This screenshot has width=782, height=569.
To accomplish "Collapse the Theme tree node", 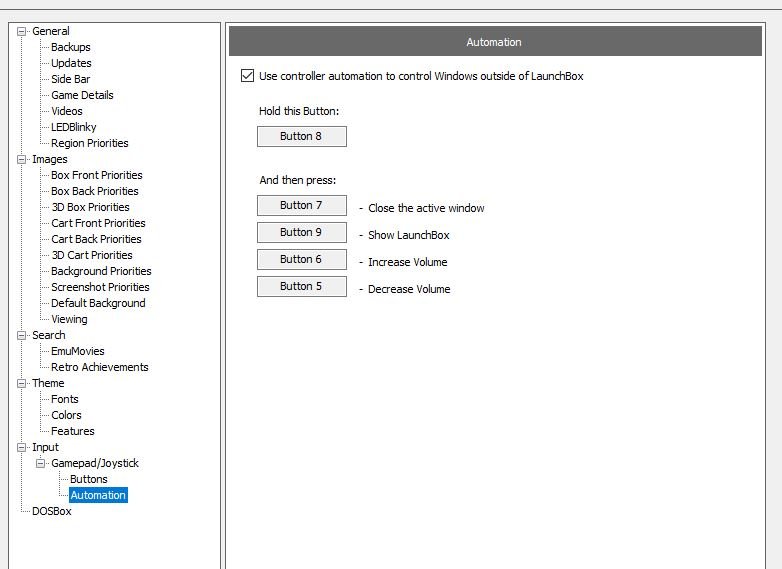I will (x=21, y=383).
